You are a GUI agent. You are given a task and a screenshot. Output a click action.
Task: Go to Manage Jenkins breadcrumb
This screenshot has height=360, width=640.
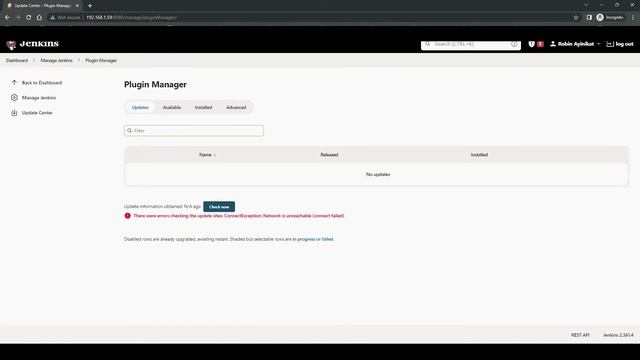[56, 60]
